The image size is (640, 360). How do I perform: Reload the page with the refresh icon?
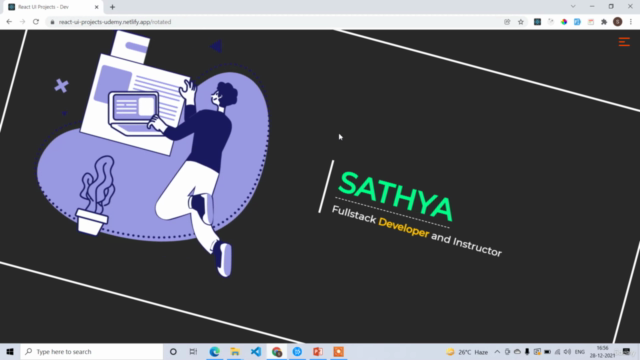coord(36,22)
